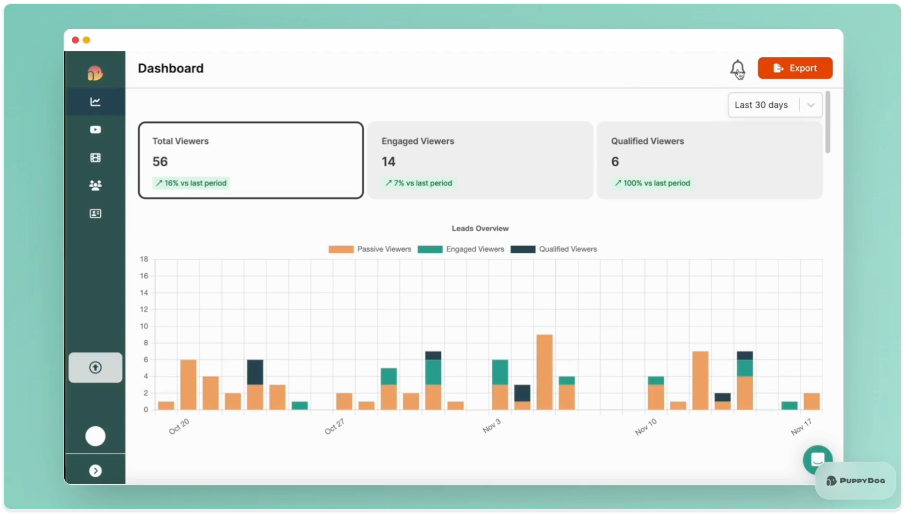This screenshot has height=515, width=907.
Task: Click the Nov 10 axis label
Action: (x=646, y=427)
